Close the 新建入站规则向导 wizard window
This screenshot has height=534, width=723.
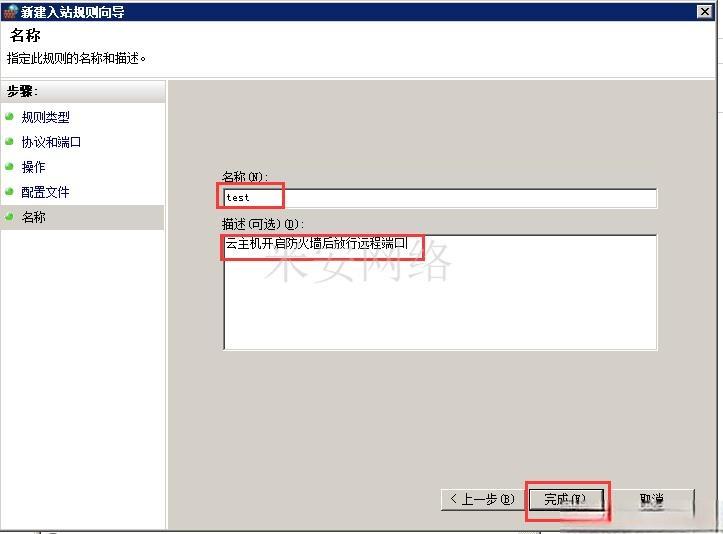704,12
